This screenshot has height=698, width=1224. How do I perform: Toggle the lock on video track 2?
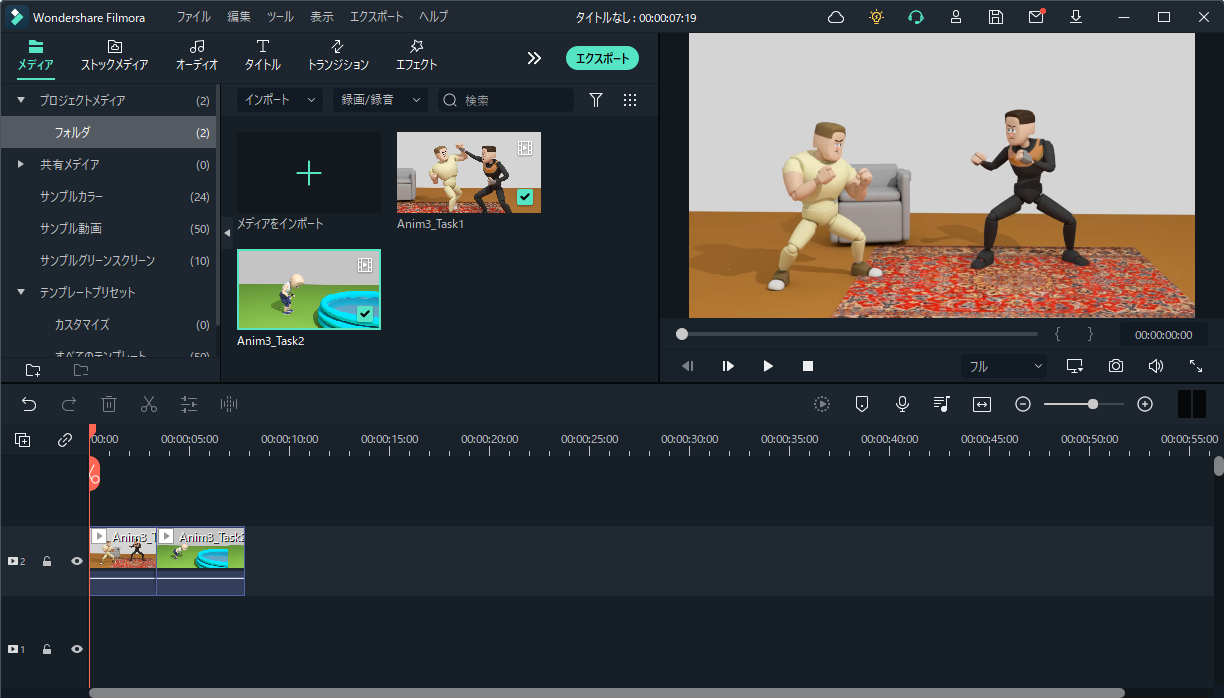click(47, 562)
